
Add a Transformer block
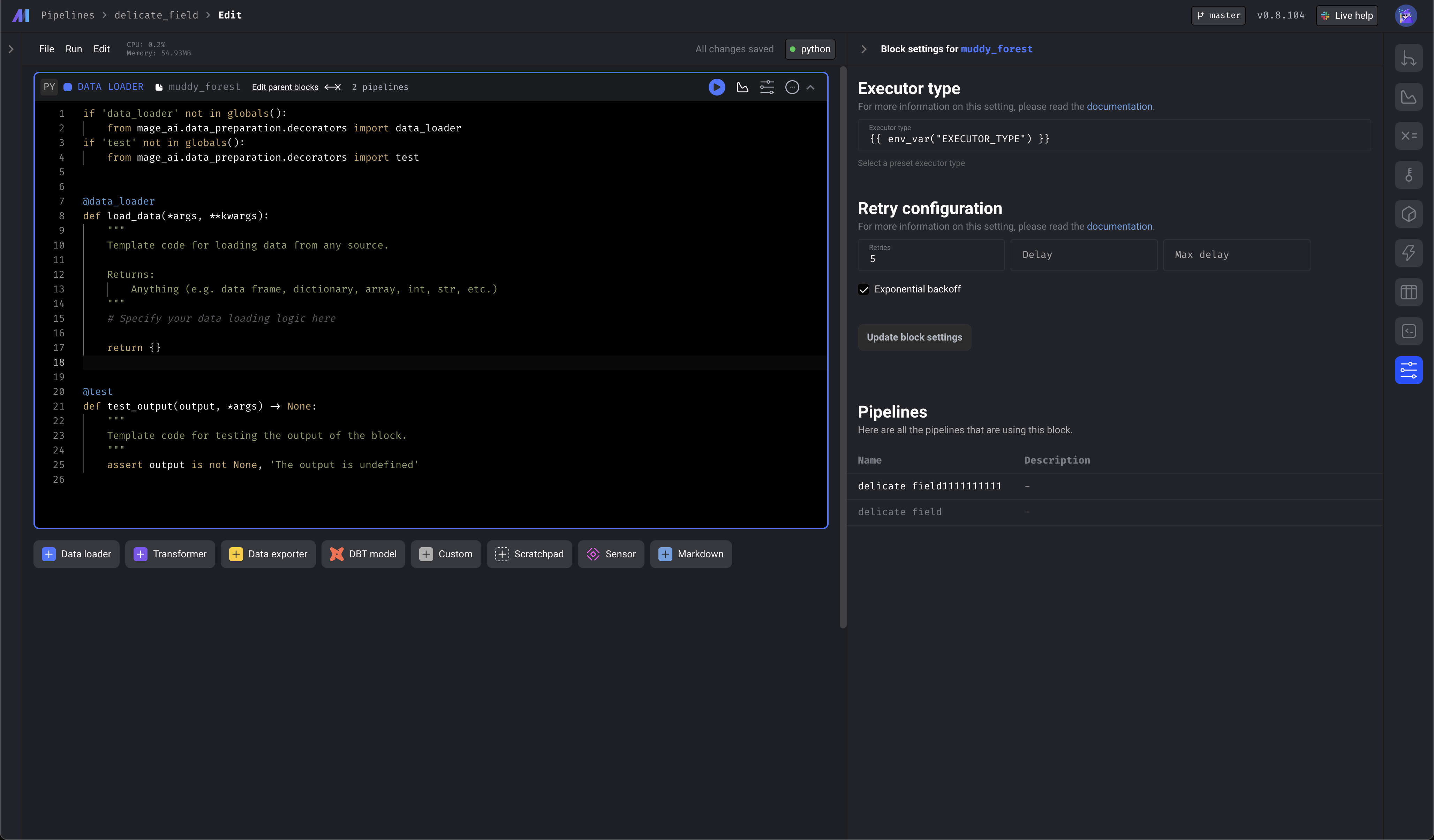point(169,554)
